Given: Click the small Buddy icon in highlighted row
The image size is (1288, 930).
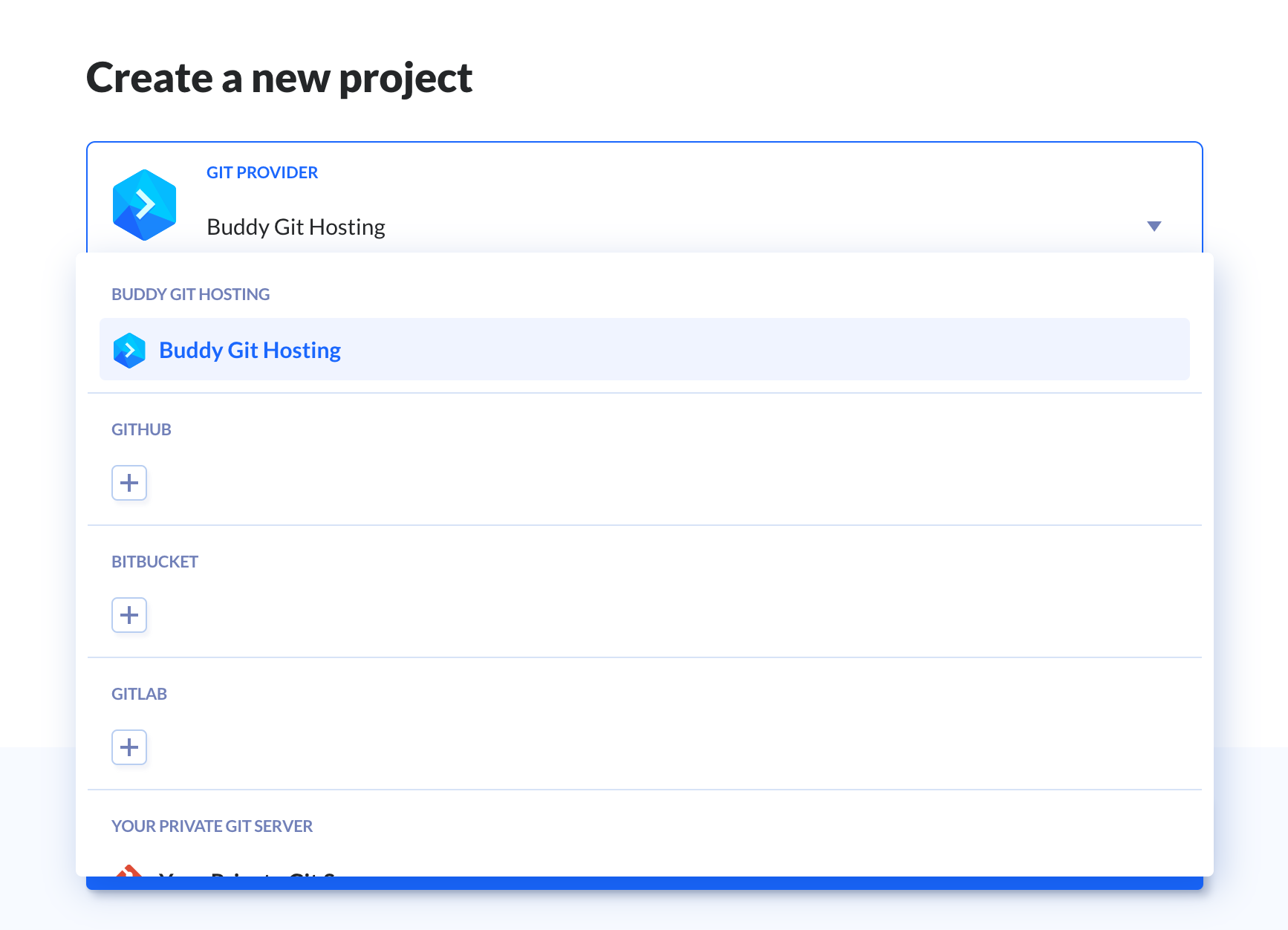Looking at the screenshot, I should click(x=129, y=351).
